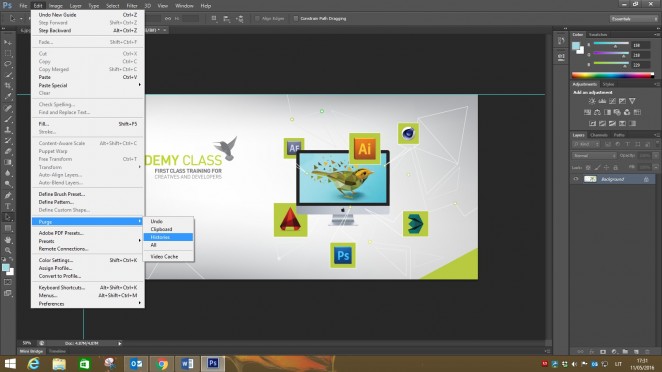Toggle Constrain Path Dragging checkbox

click(296, 19)
